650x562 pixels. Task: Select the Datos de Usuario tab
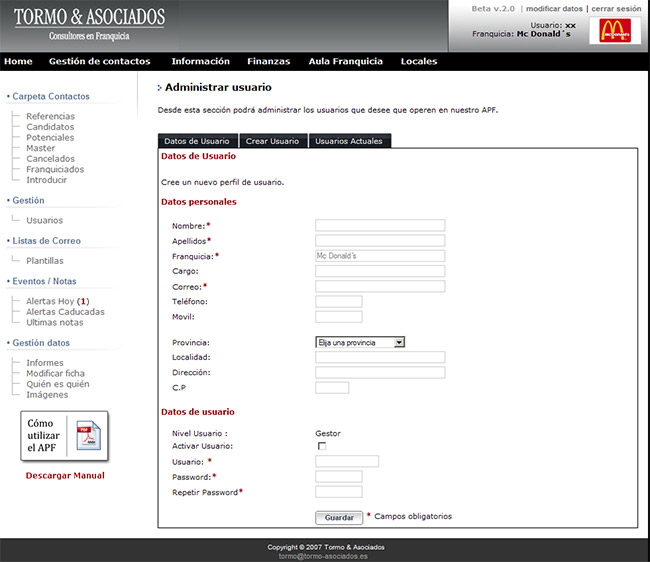coord(197,141)
